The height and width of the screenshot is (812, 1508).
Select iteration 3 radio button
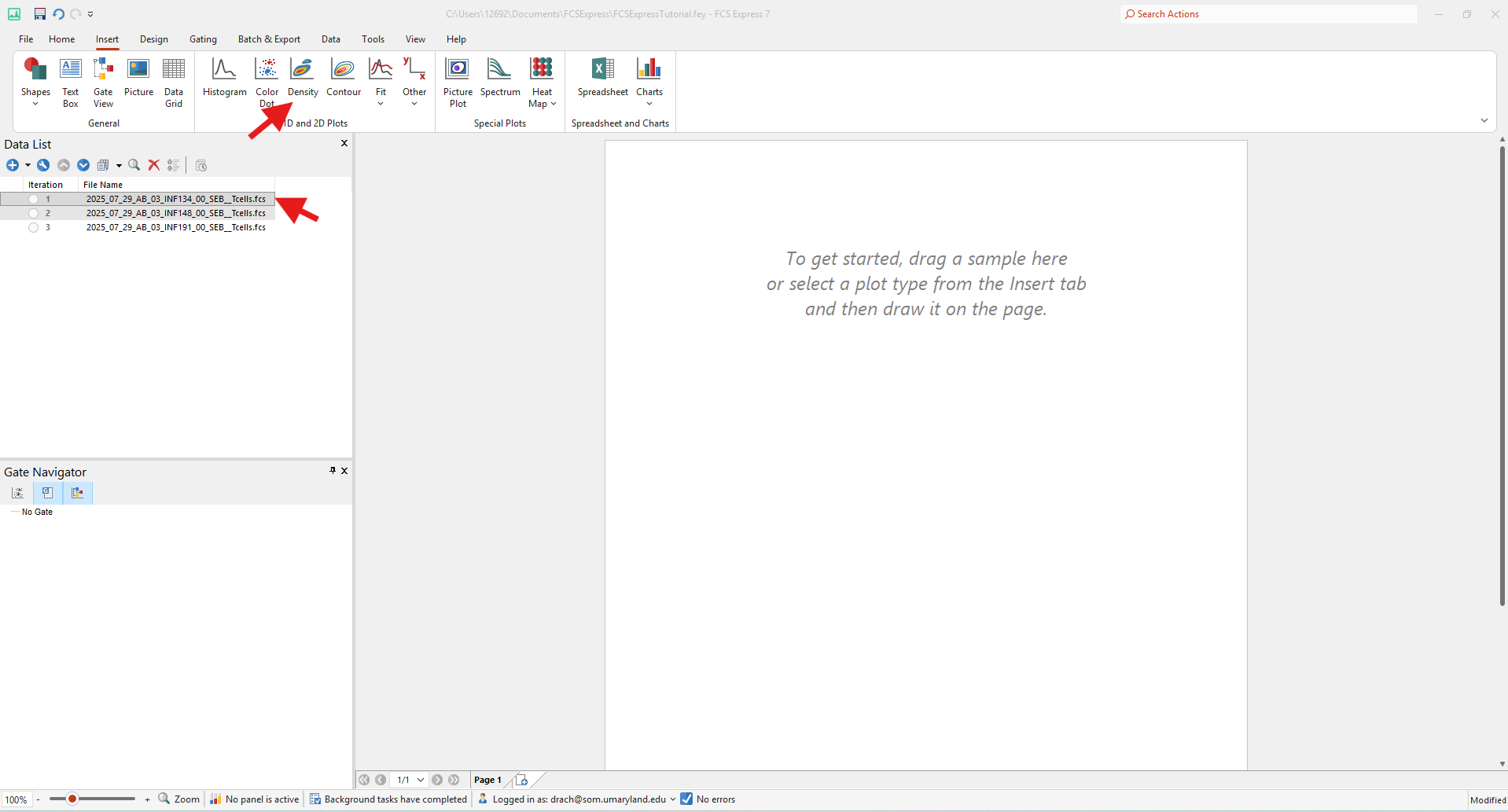click(x=33, y=228)
